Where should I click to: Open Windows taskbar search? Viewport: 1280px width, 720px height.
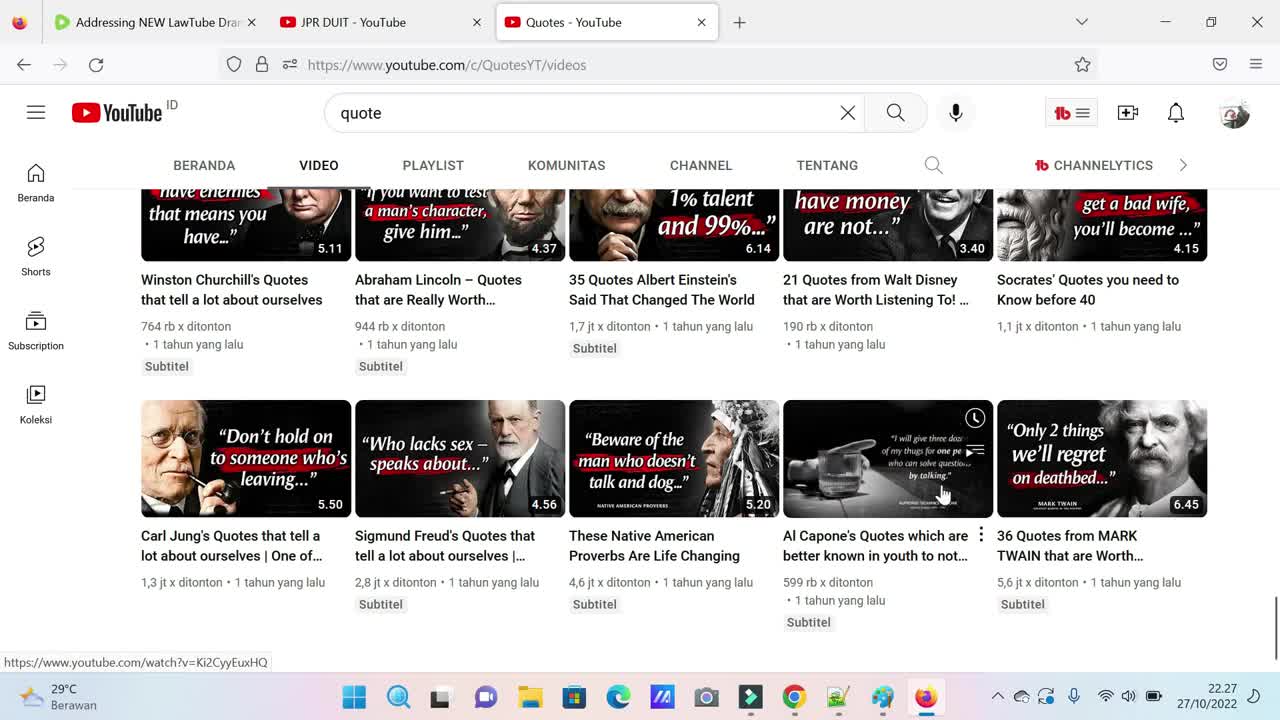398,697
